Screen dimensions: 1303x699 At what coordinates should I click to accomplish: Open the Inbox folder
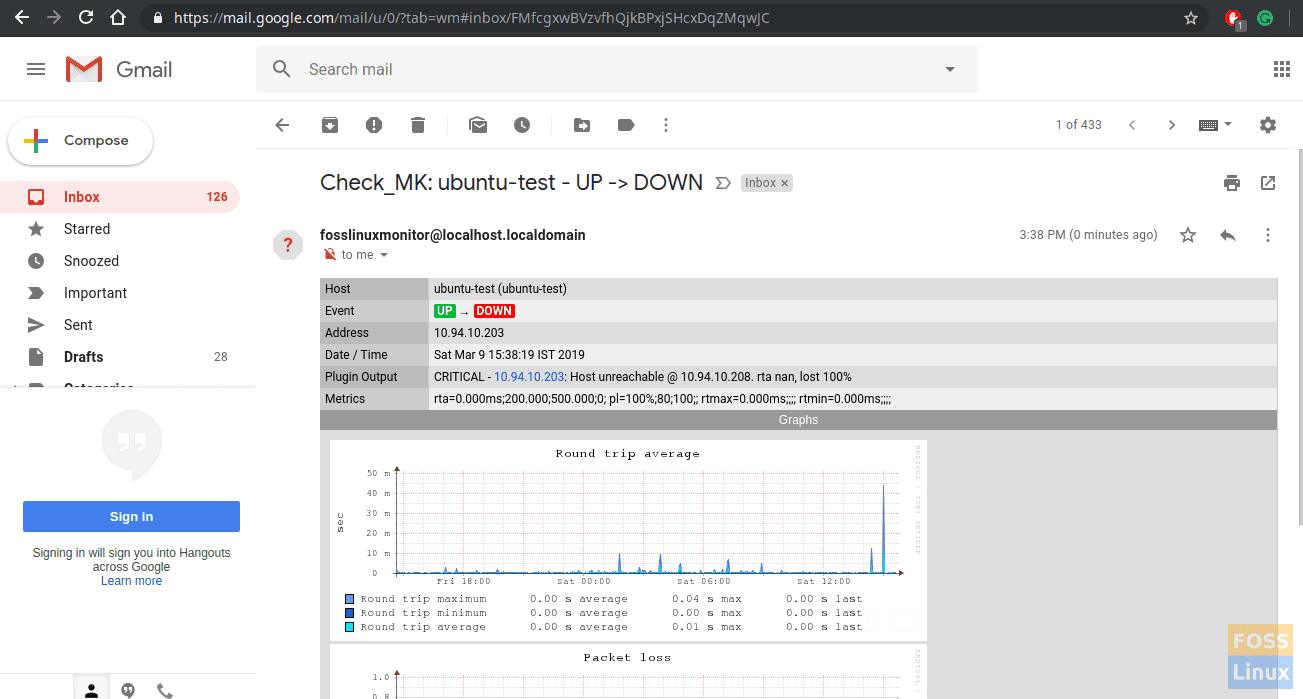tap(120, 197)
